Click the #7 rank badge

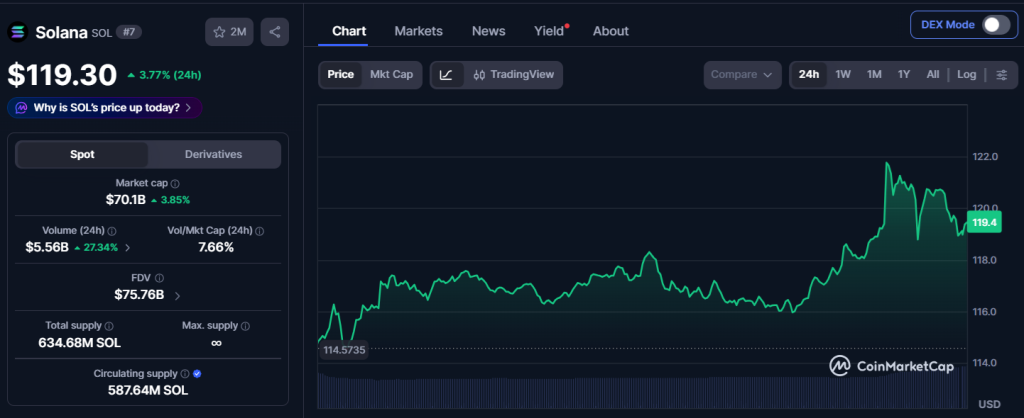[129, 31]
